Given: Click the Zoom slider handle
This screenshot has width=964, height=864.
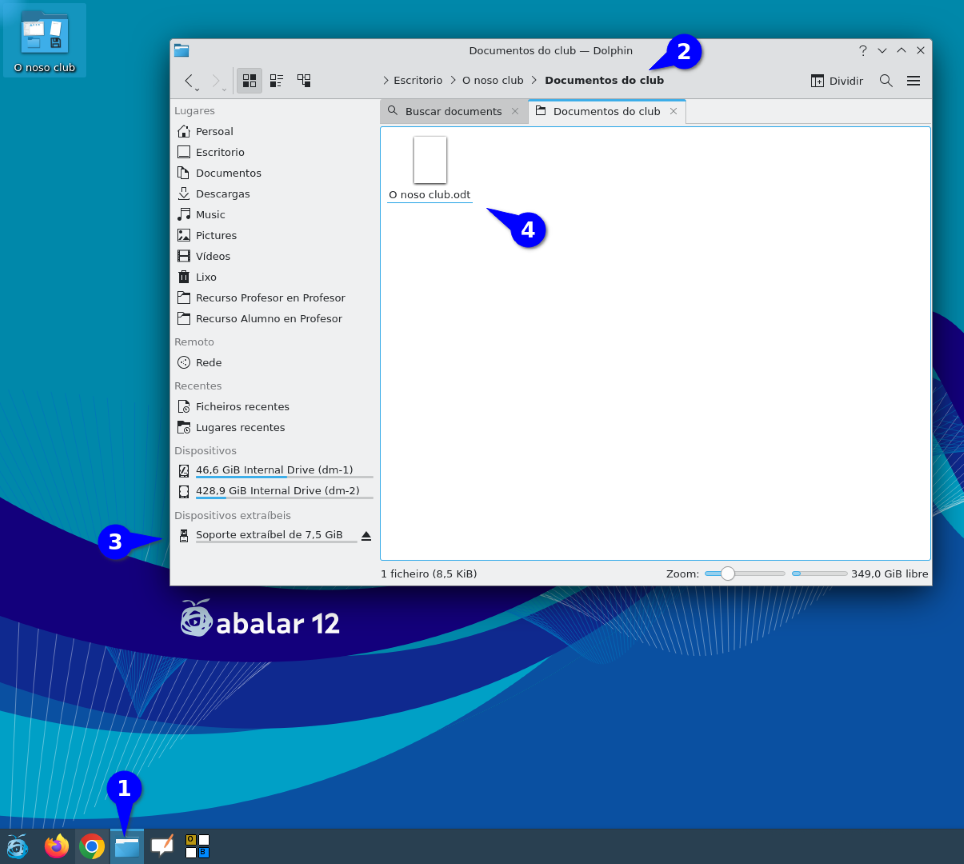Looking at the screenshot, I should [x=727, y=574].
